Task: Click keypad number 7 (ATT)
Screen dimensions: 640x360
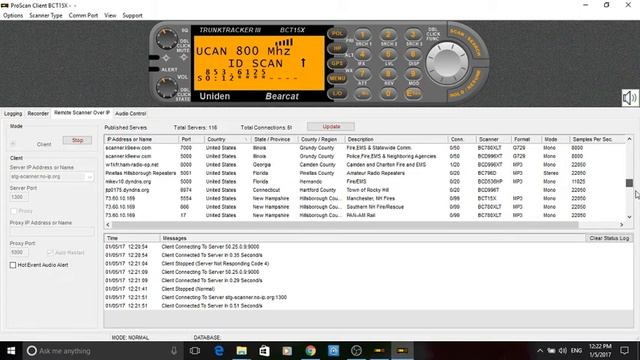Action: (362, 74)
